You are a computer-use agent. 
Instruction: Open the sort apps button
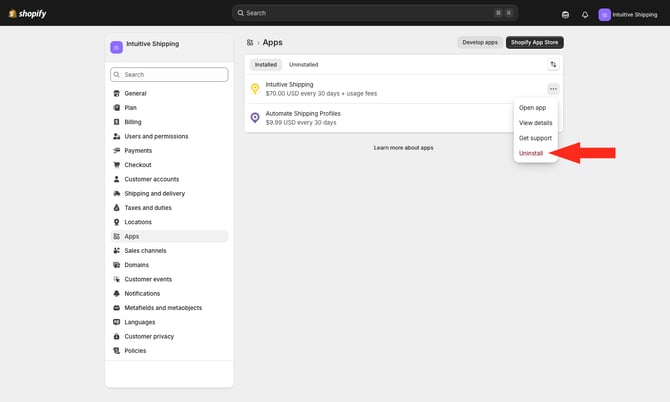tap(553, 65)
